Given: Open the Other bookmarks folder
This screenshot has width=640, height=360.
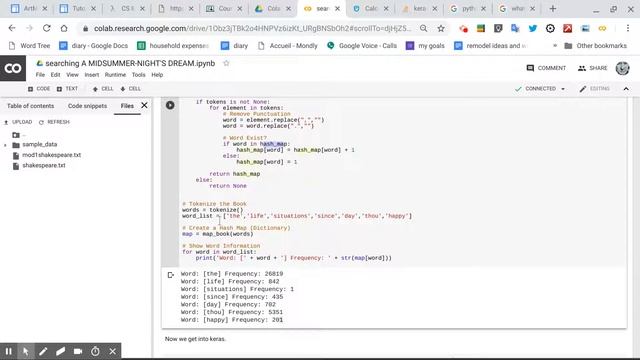Looking at the screenshot, I should tap(596, 46).
